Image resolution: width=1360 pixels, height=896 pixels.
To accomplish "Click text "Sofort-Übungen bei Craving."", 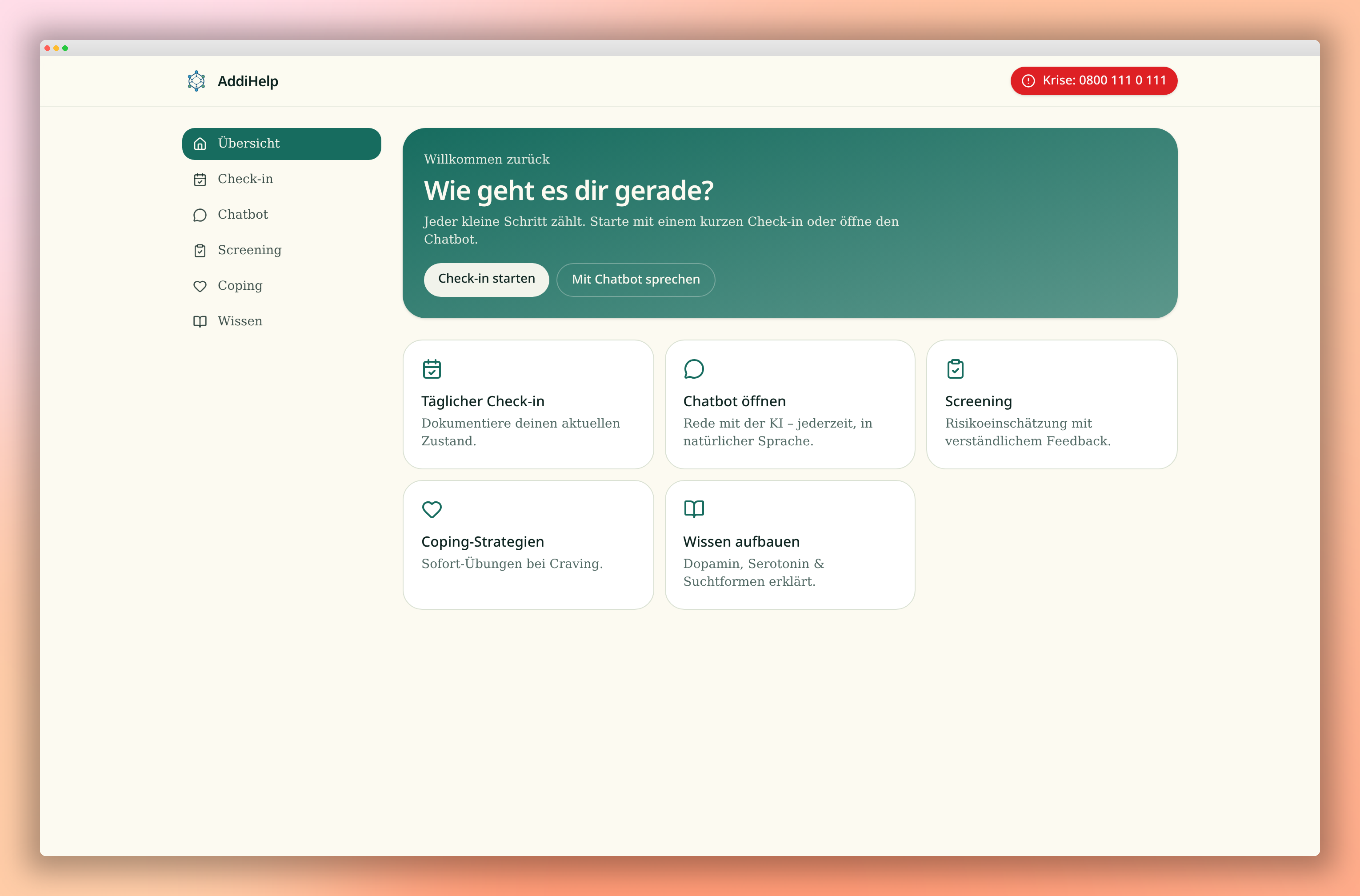I will point(512,564).
